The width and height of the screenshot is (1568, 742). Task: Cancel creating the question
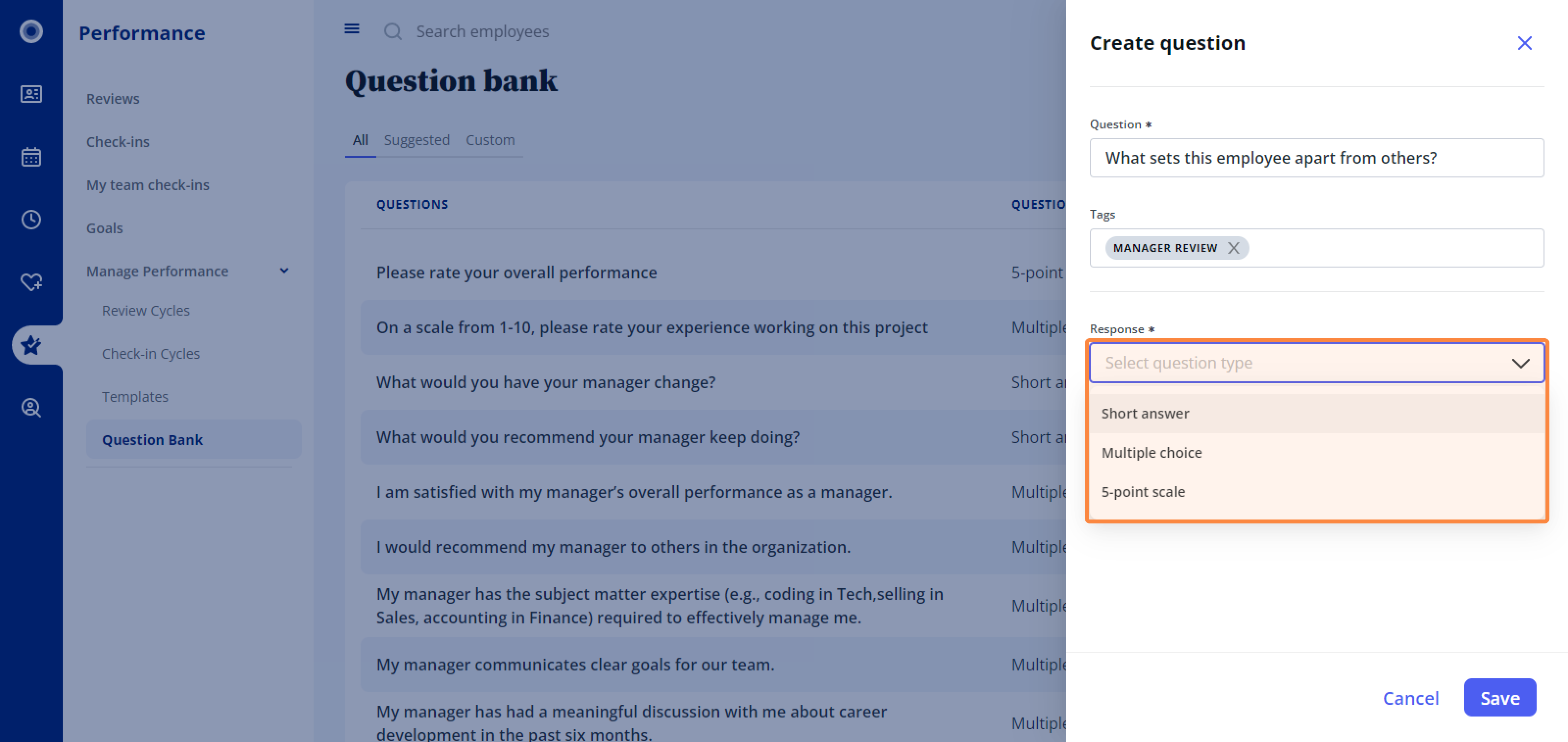(1410, 697)
